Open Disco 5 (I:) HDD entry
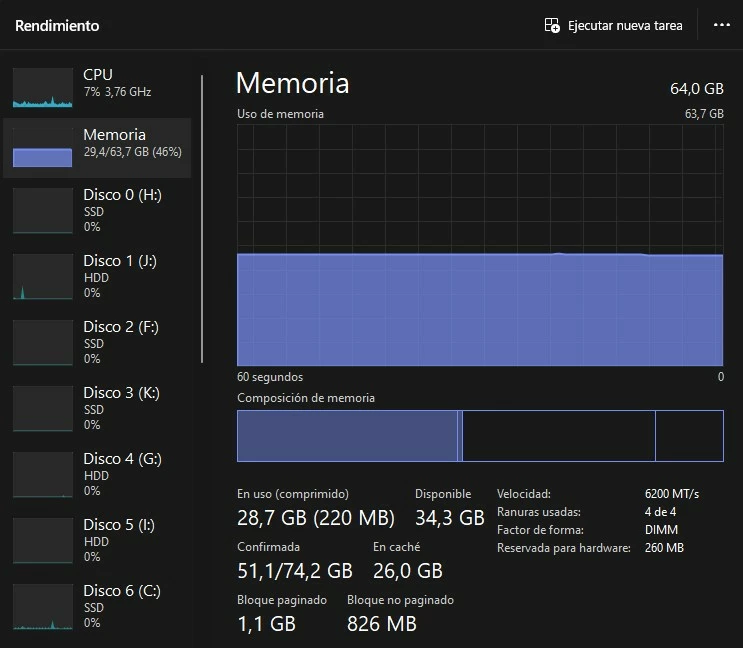 click(x=97, y=540)
